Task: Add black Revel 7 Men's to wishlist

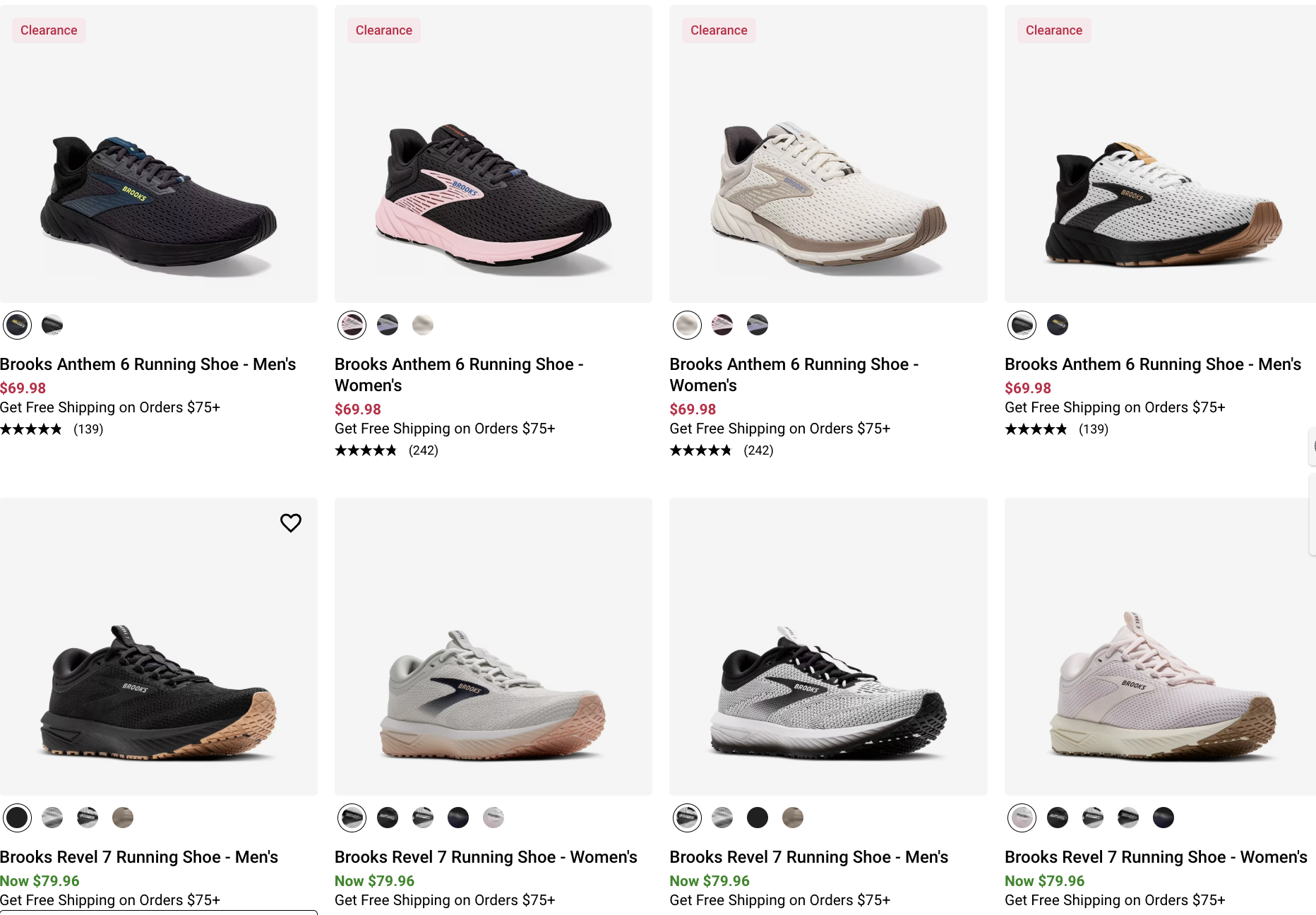Action: (x=290, y=522)
